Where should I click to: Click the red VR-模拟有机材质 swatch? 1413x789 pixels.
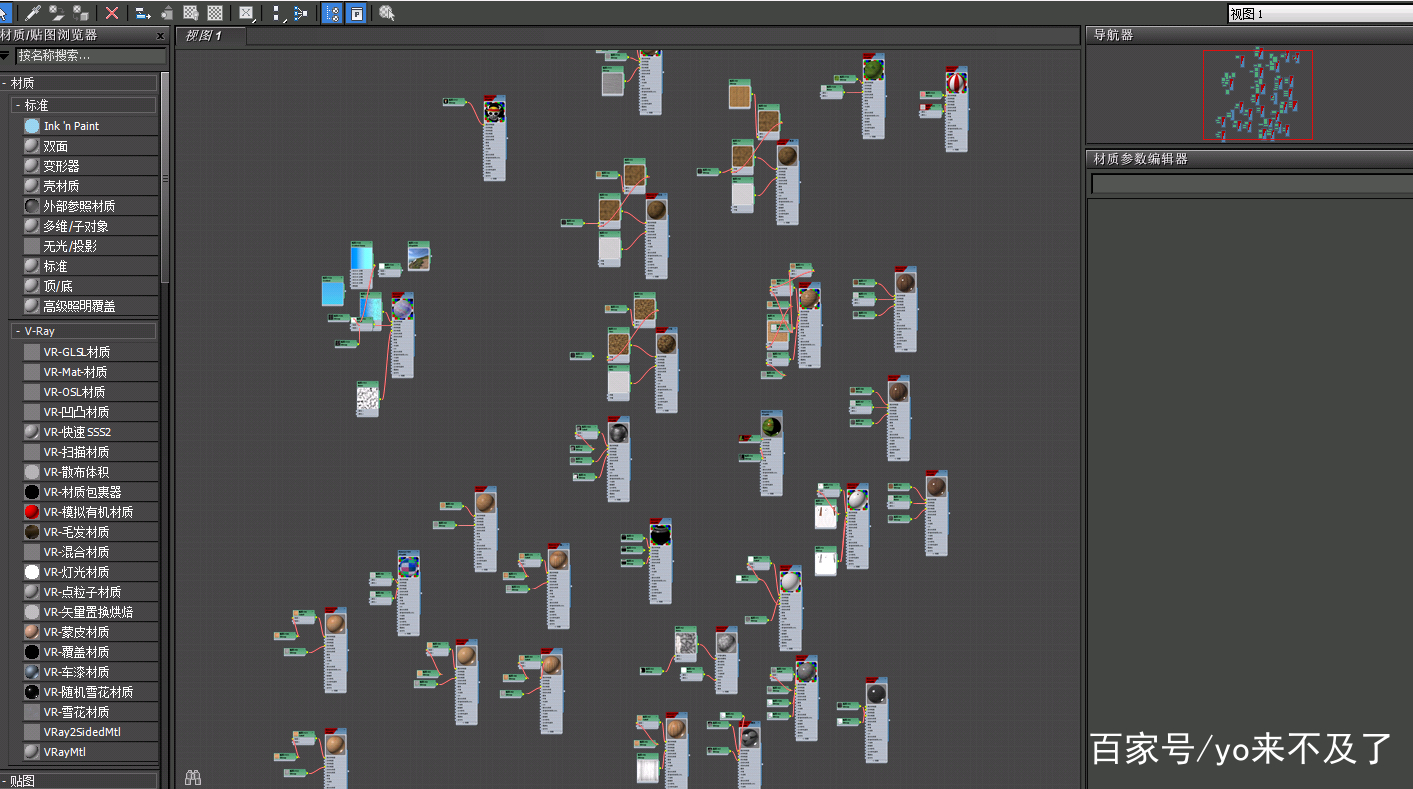coord(32,512)
